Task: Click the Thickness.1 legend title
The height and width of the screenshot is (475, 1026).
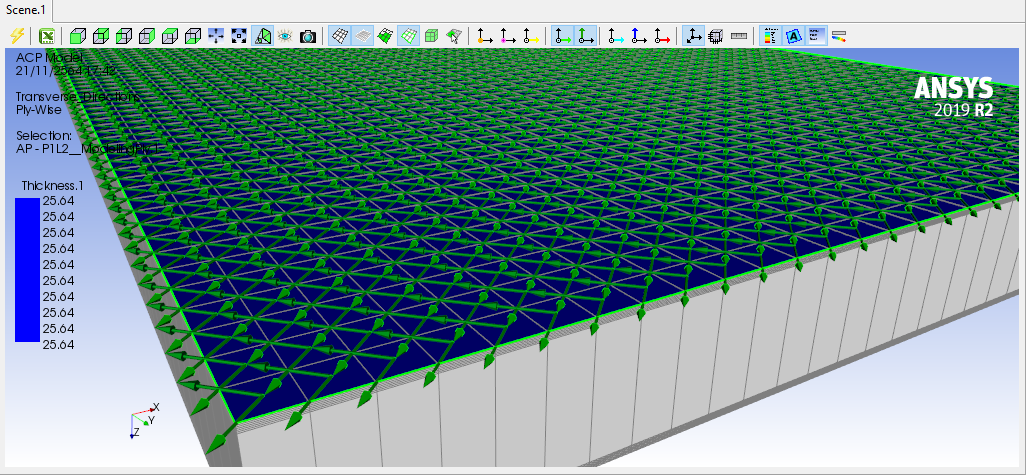Action: (52, 185)
